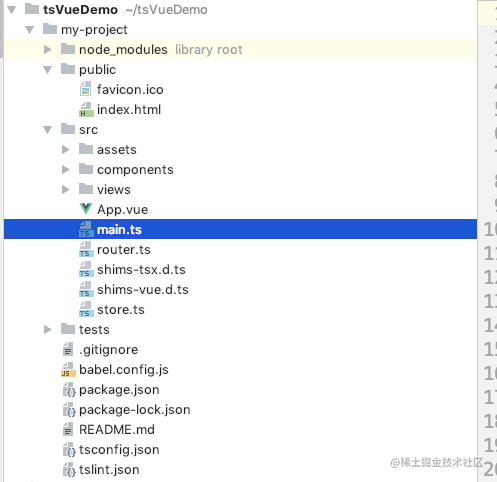The width and height of the screenshot is (497, 482).
Task: Expand the components folder
Action: (x=66, y=169)
